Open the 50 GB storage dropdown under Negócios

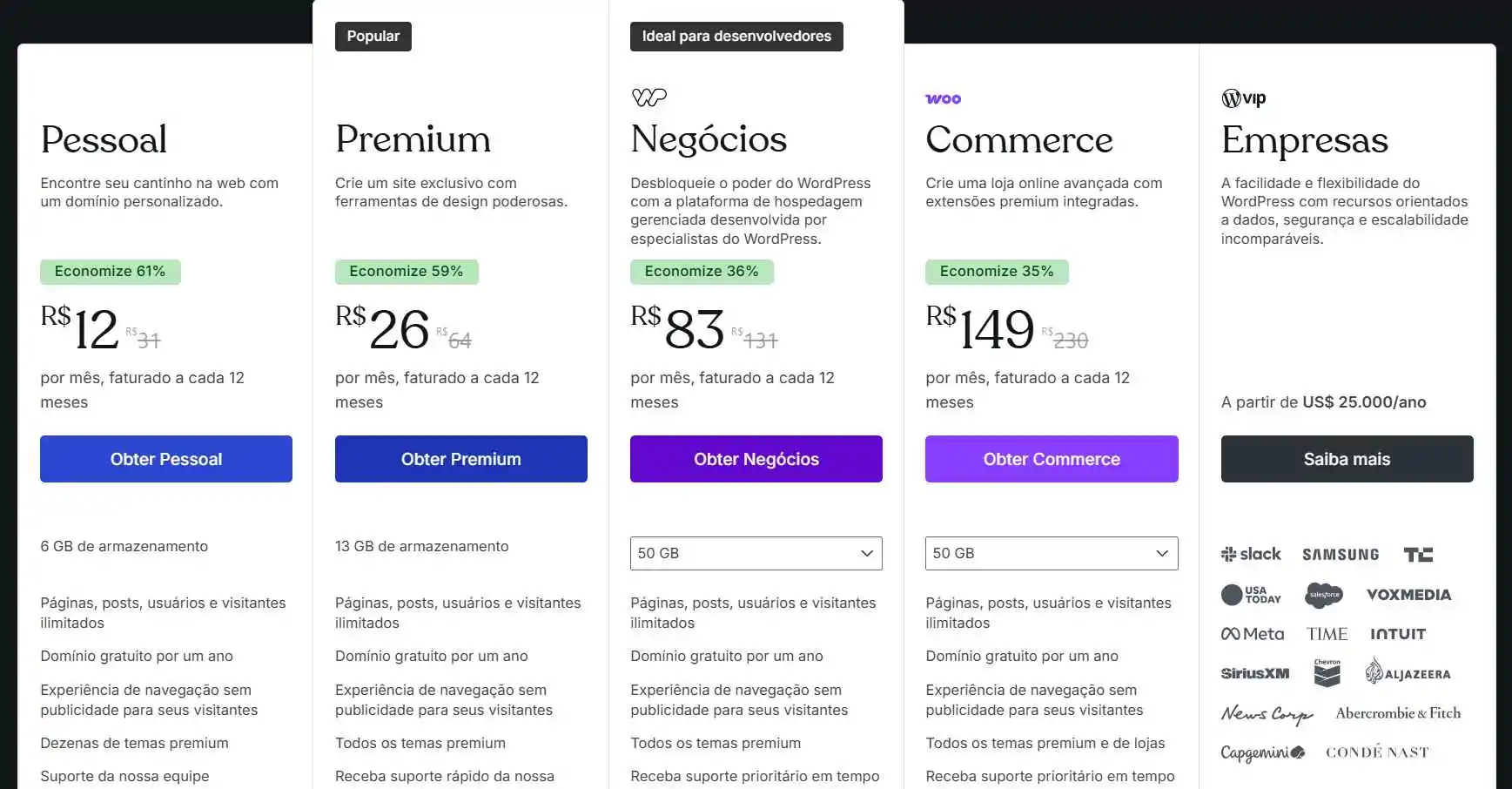(x=755, y=553)
